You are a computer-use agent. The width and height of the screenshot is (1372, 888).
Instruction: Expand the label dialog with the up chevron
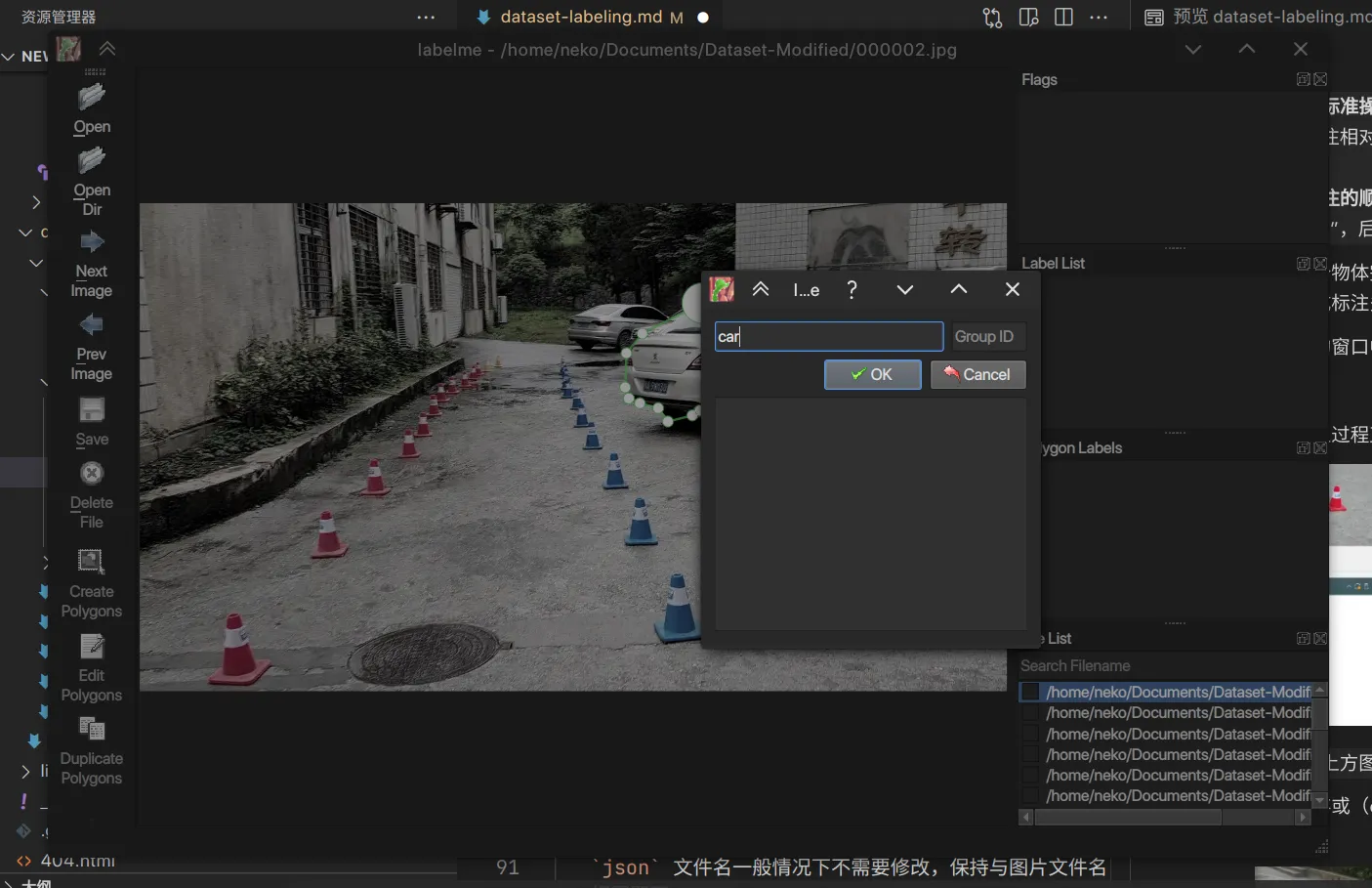tap(958, 289)
